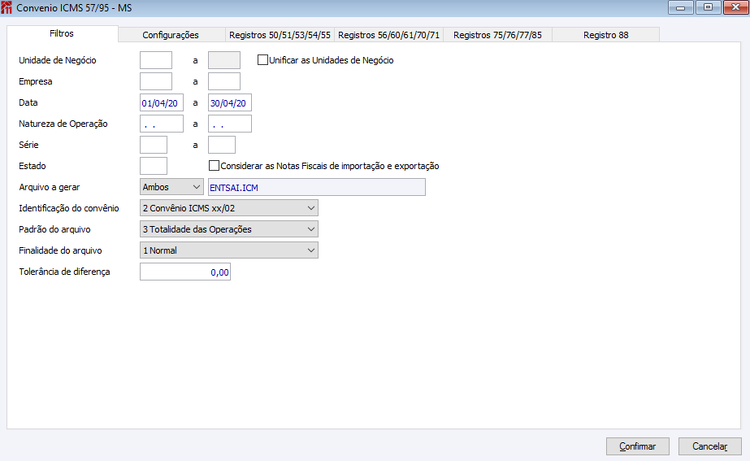This screenshot has width=750, height=461.
Task: Click the Arquivo a gerar label
Action: 49,187
